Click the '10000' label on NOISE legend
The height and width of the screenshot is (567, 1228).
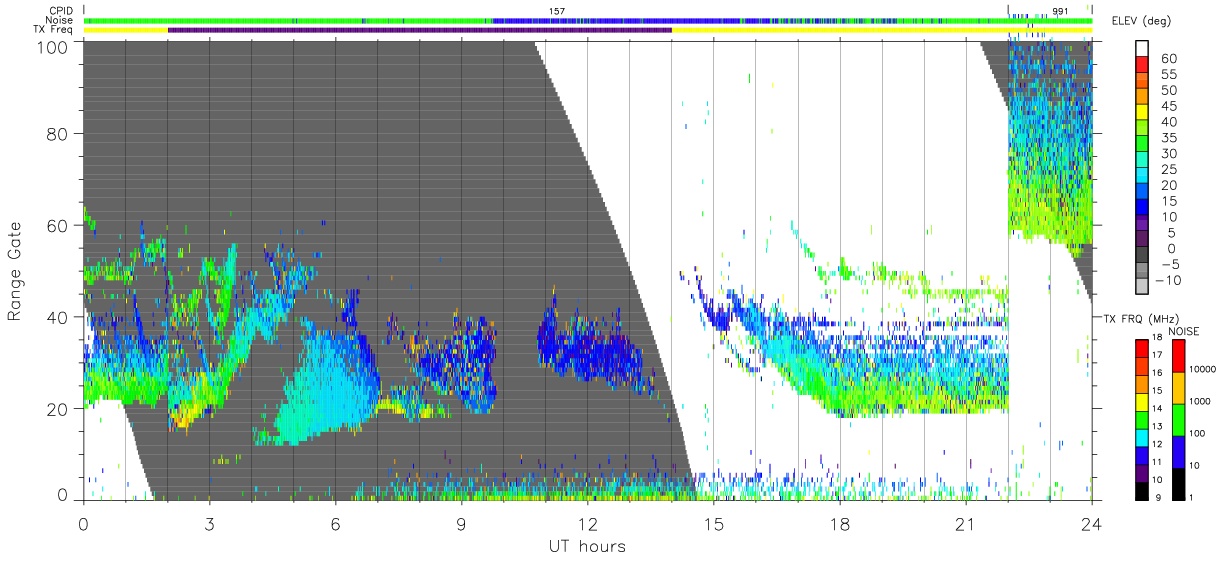click(1203, 369)
